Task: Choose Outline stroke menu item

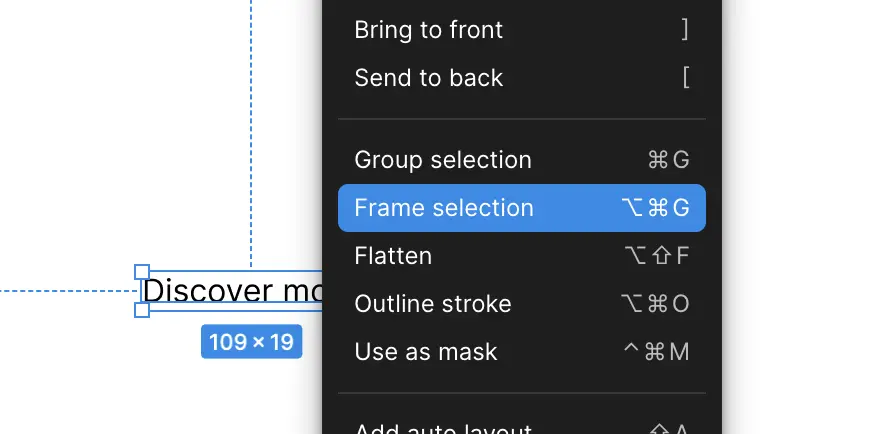Action: [432, 304]
